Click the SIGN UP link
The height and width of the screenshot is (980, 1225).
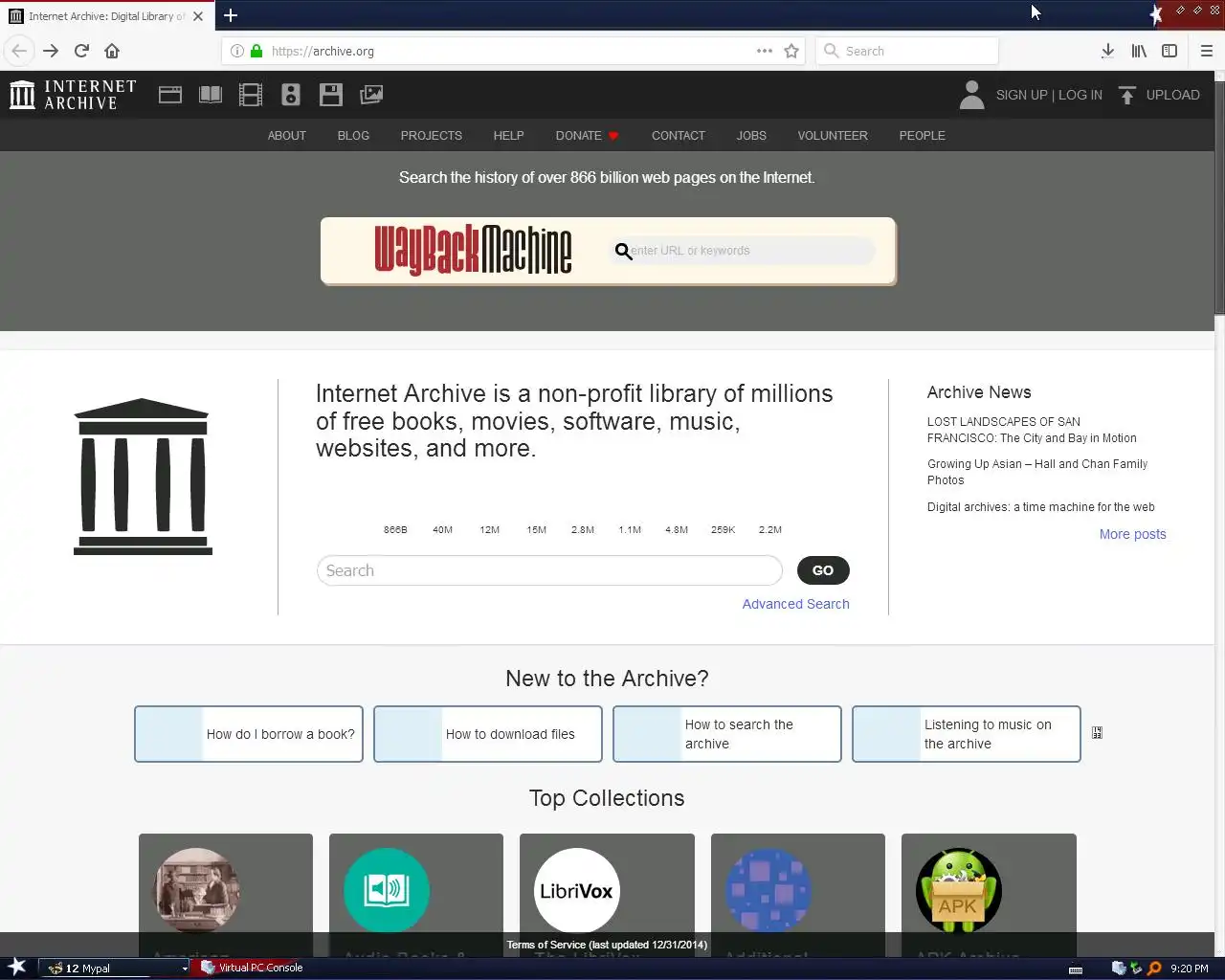[1021, 95]
